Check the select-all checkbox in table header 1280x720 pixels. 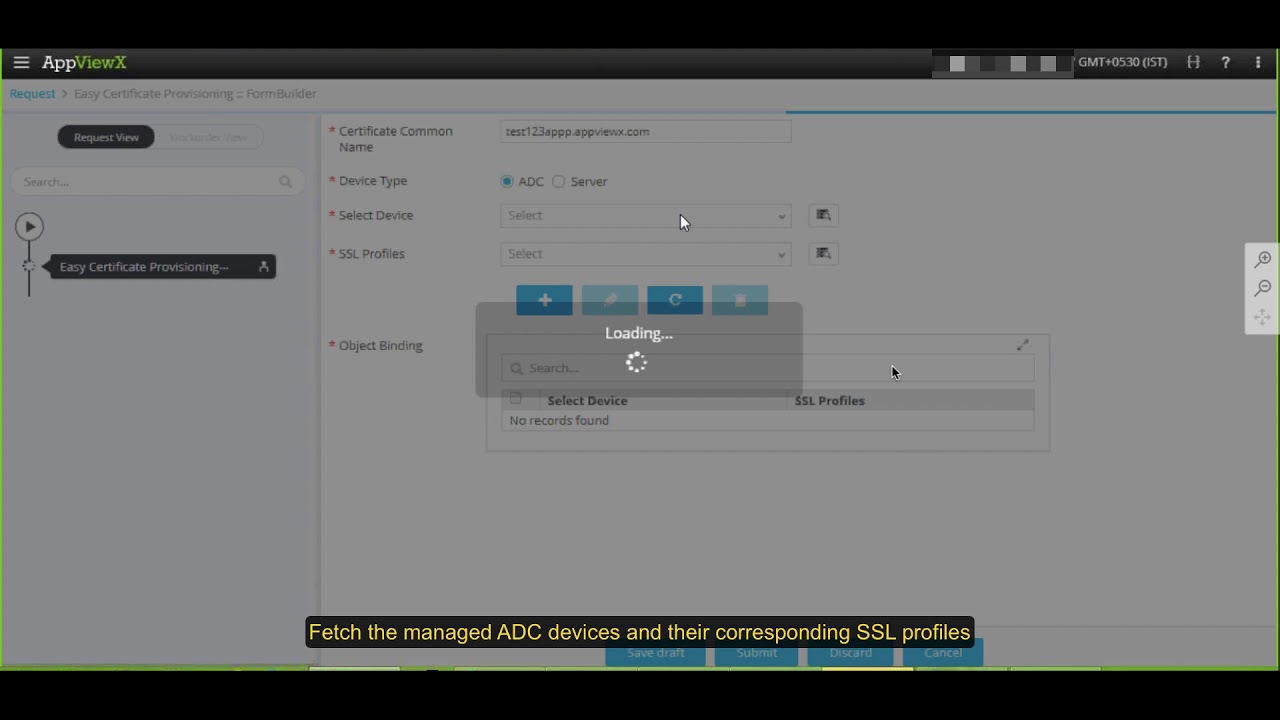pos(515,399)
